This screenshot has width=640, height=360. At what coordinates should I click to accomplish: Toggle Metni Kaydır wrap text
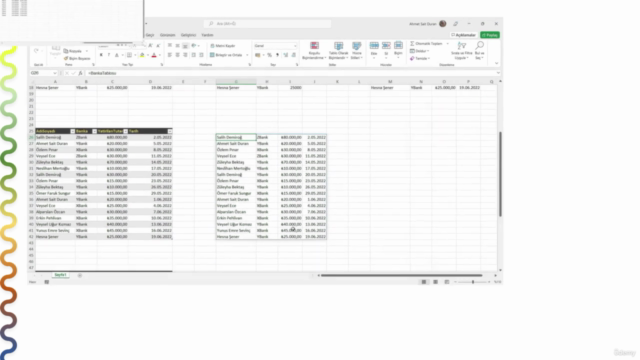(223, 46)
